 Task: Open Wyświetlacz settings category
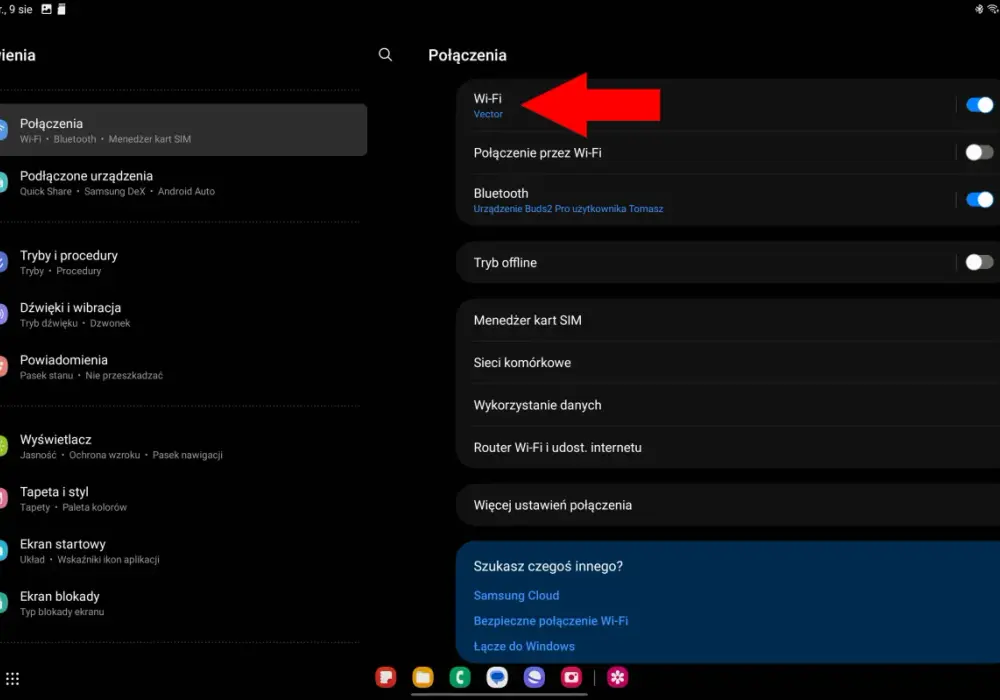(x=184, y=446)
